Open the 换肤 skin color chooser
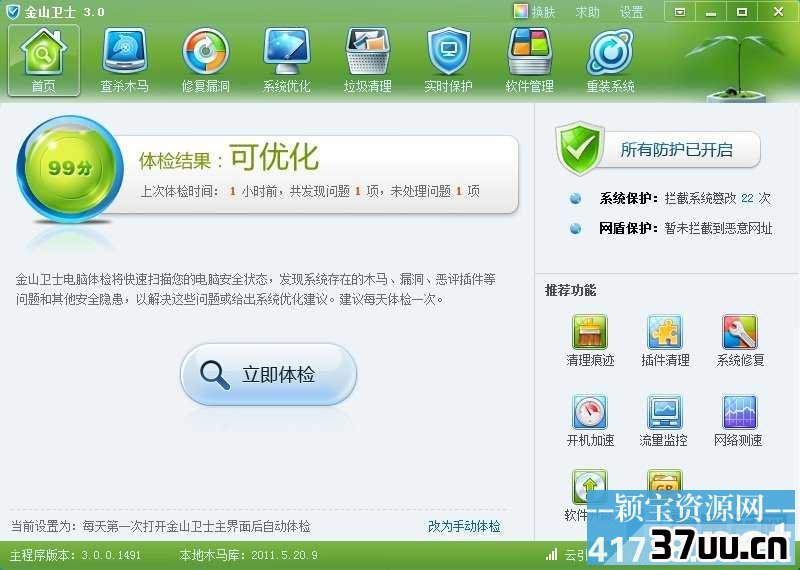800x570 pixels. (x=534, y=12)
